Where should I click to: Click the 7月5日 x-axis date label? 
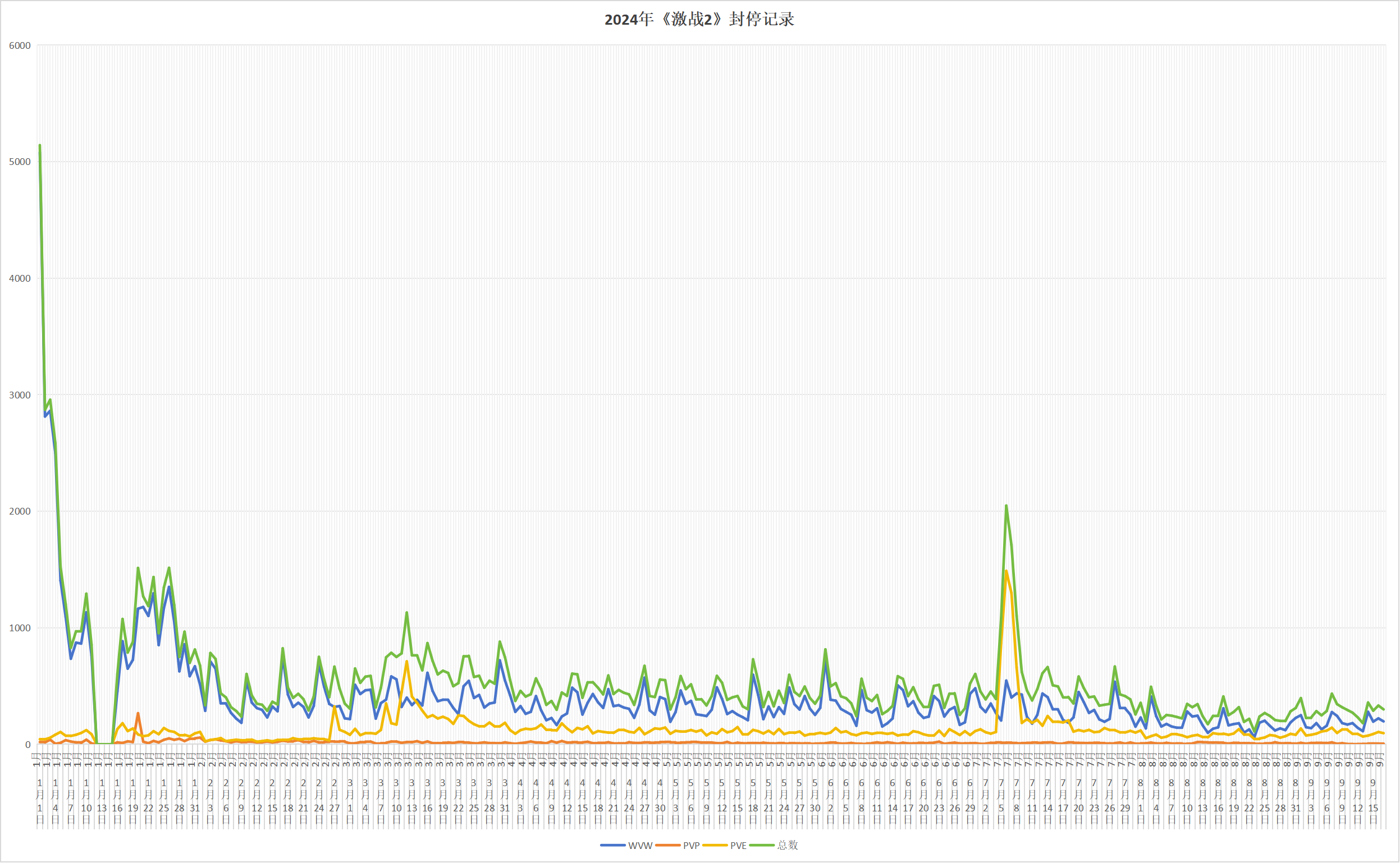1001,802
